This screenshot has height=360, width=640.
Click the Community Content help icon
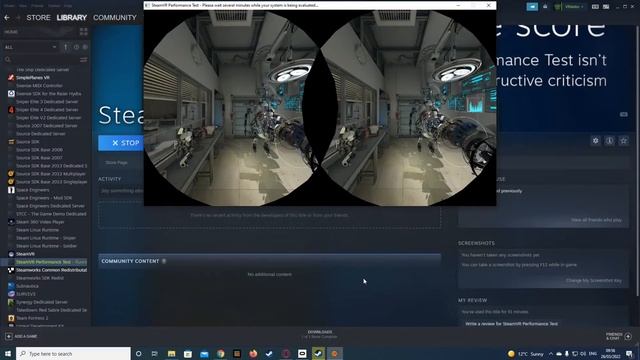[164, 261]
